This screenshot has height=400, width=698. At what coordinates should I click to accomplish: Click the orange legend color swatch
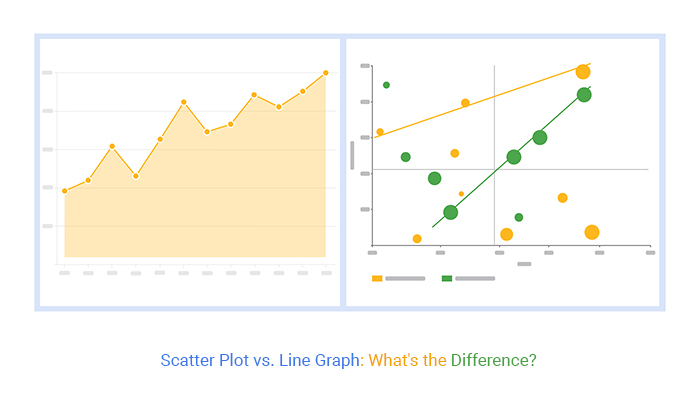377,278
